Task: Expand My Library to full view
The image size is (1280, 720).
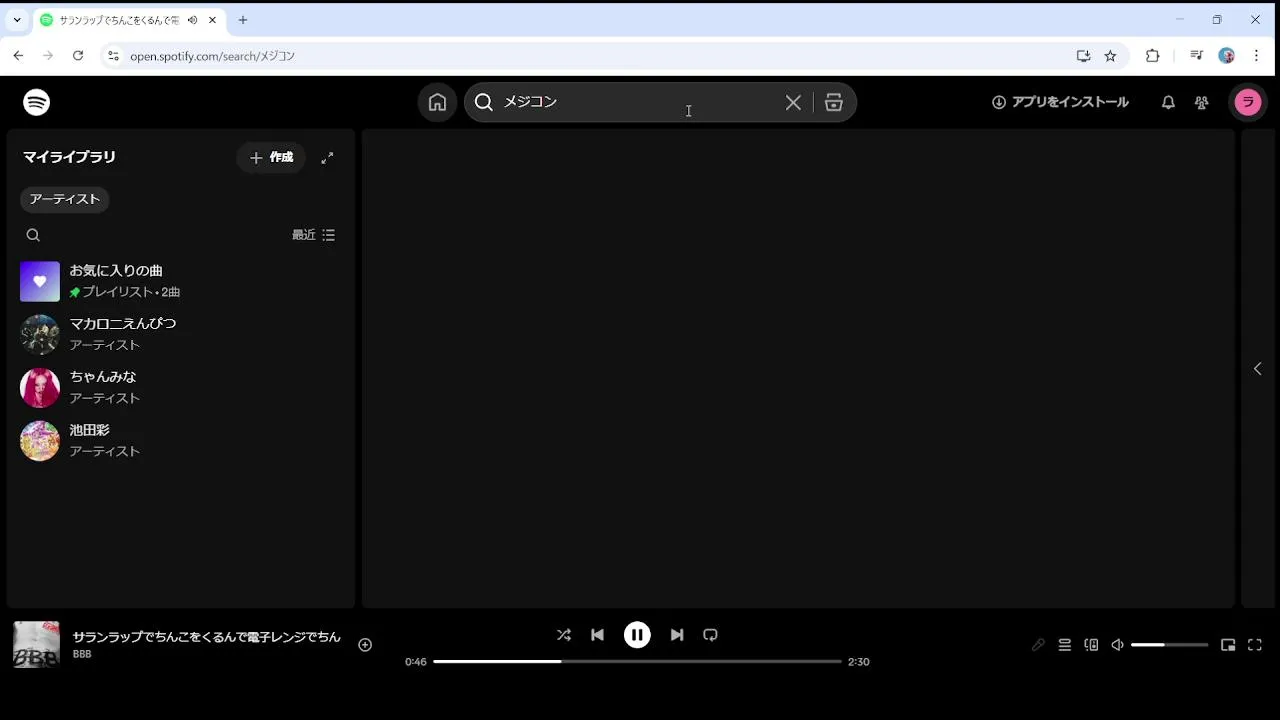Action: coord(327,158)
